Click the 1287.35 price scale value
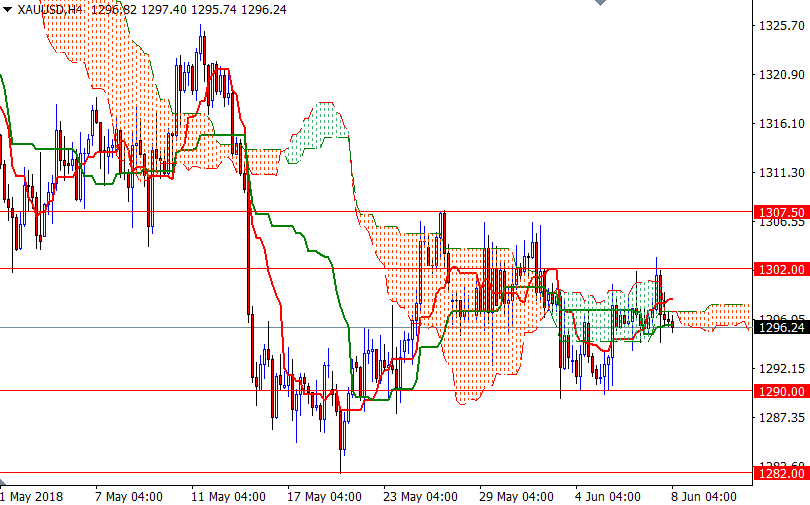The height and width of the screenshot is (505, 810). pyautogui.click(x=782, y=417)
